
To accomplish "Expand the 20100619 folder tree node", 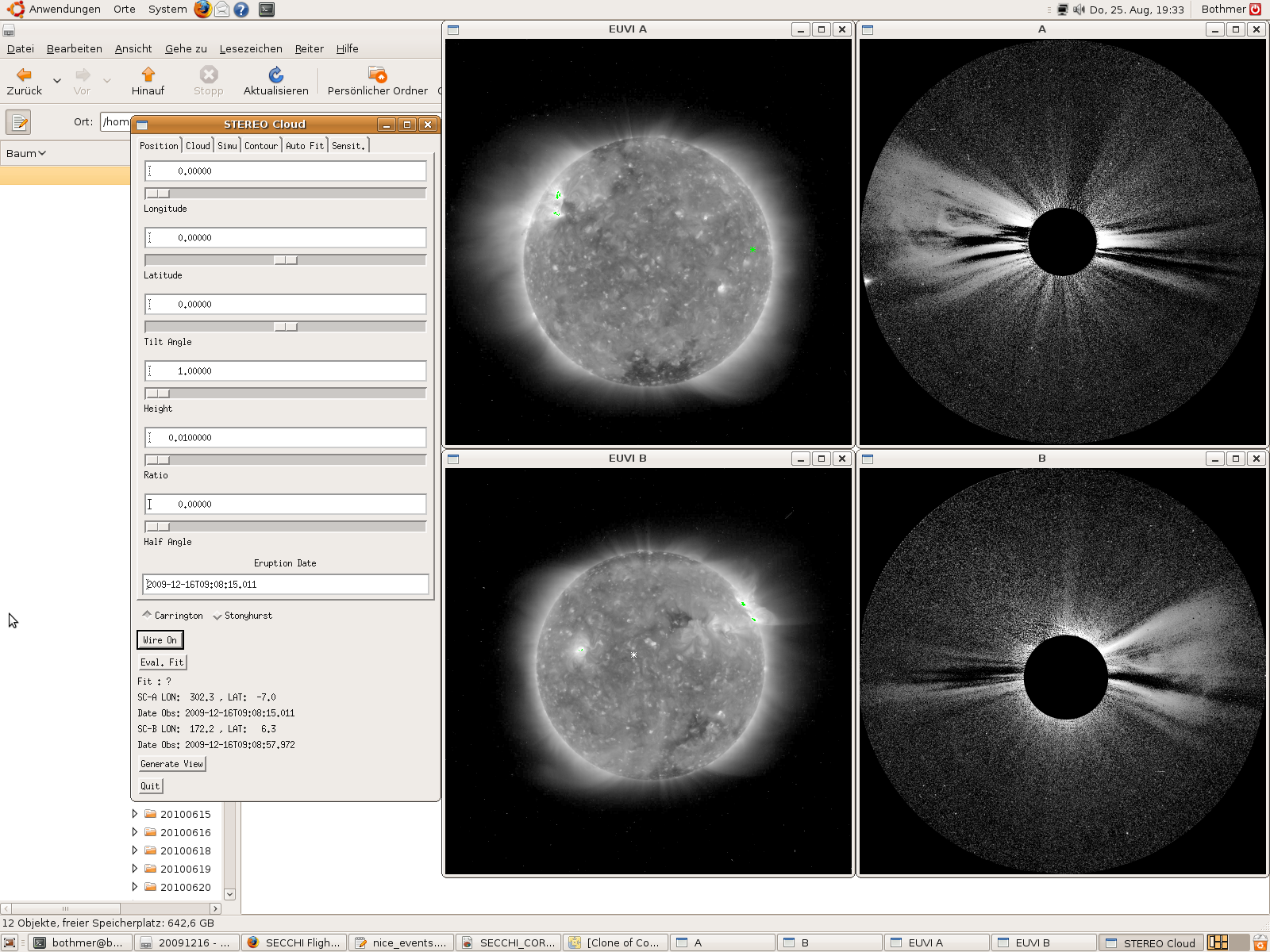I will [135, 869].
